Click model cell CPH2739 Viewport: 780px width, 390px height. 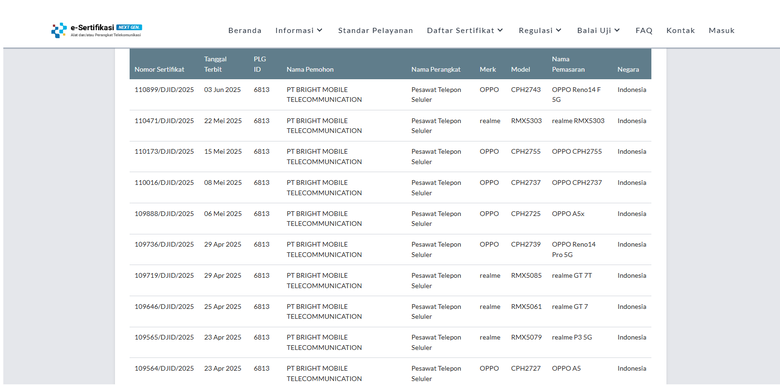point(526,245)
